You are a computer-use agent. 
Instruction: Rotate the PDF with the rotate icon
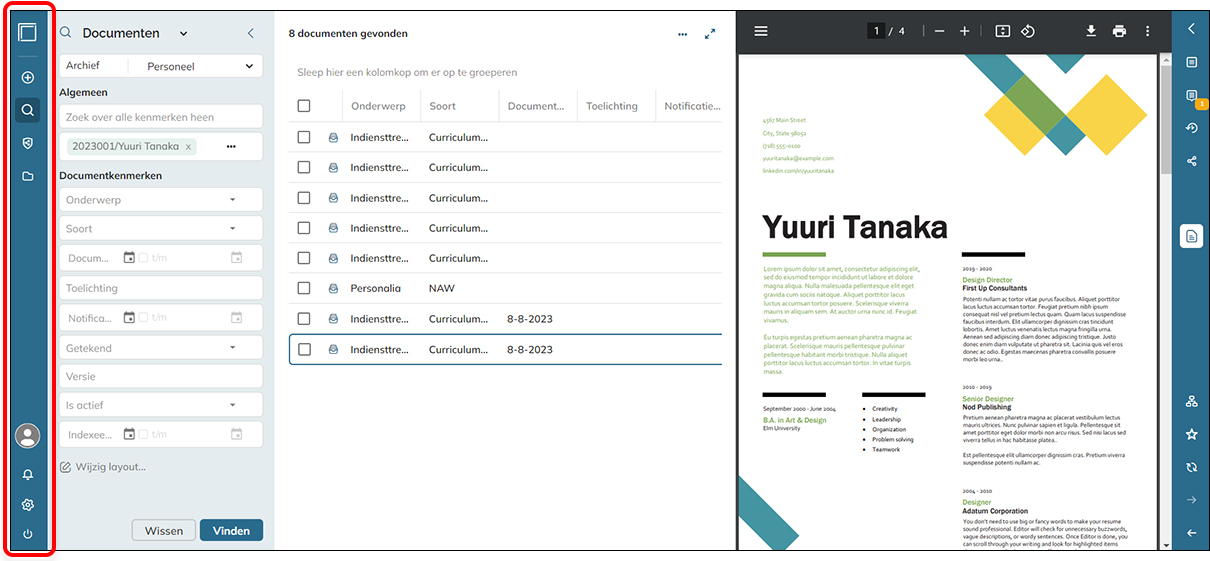[x=1028, y=31]
